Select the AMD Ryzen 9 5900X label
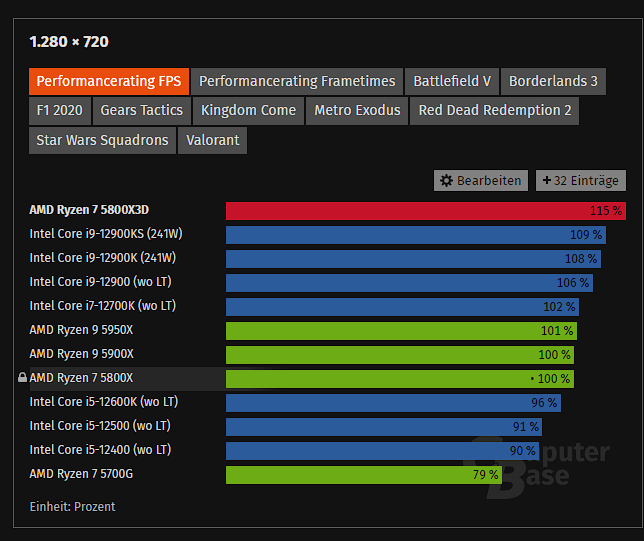Screen dimensions: 644x541 (82, 354)
